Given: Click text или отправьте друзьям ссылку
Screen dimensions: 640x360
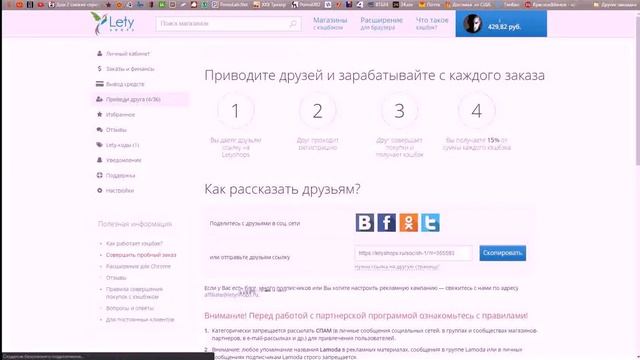Looking at the screenshot, I should 250,257.
